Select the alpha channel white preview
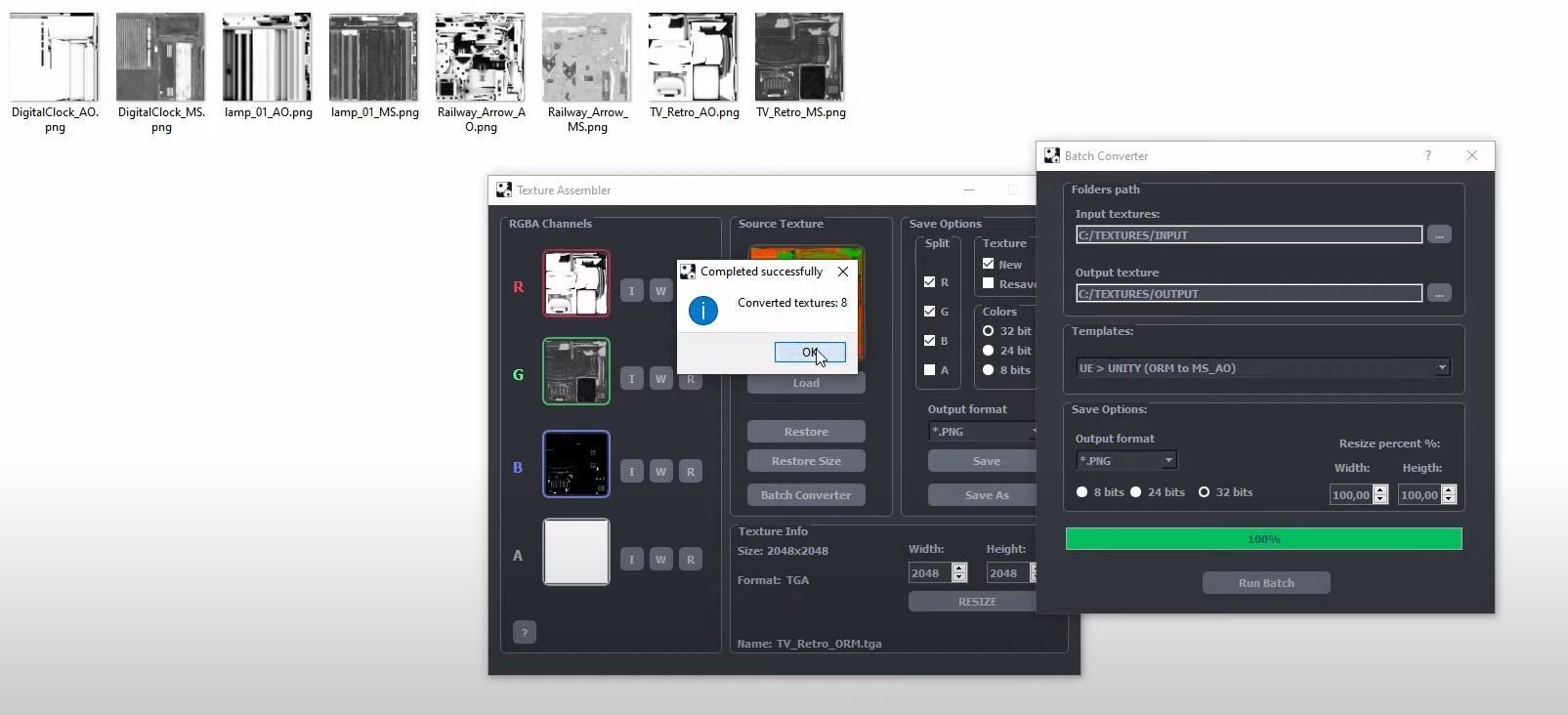This screenshot has width=1568, height=715. [x=576, y=552]
